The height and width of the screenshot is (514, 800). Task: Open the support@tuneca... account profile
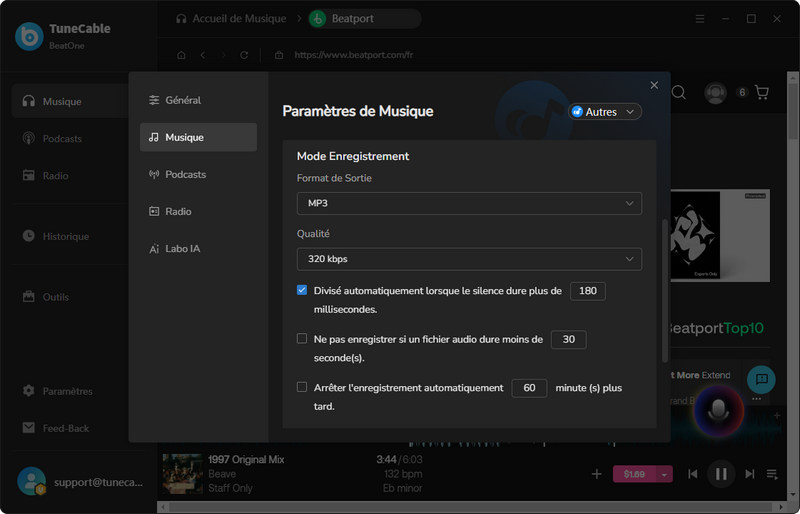(x=81, y=482)
